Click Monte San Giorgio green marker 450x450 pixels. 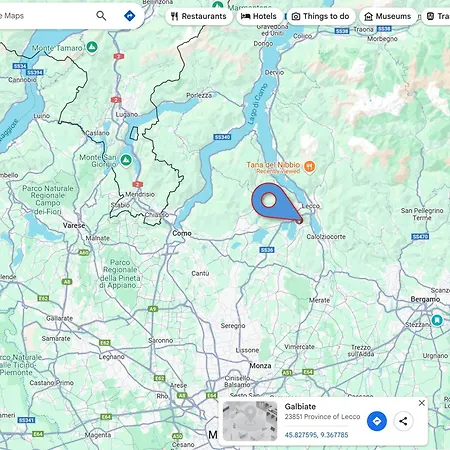pyautogui.click(x=126, y=160)
